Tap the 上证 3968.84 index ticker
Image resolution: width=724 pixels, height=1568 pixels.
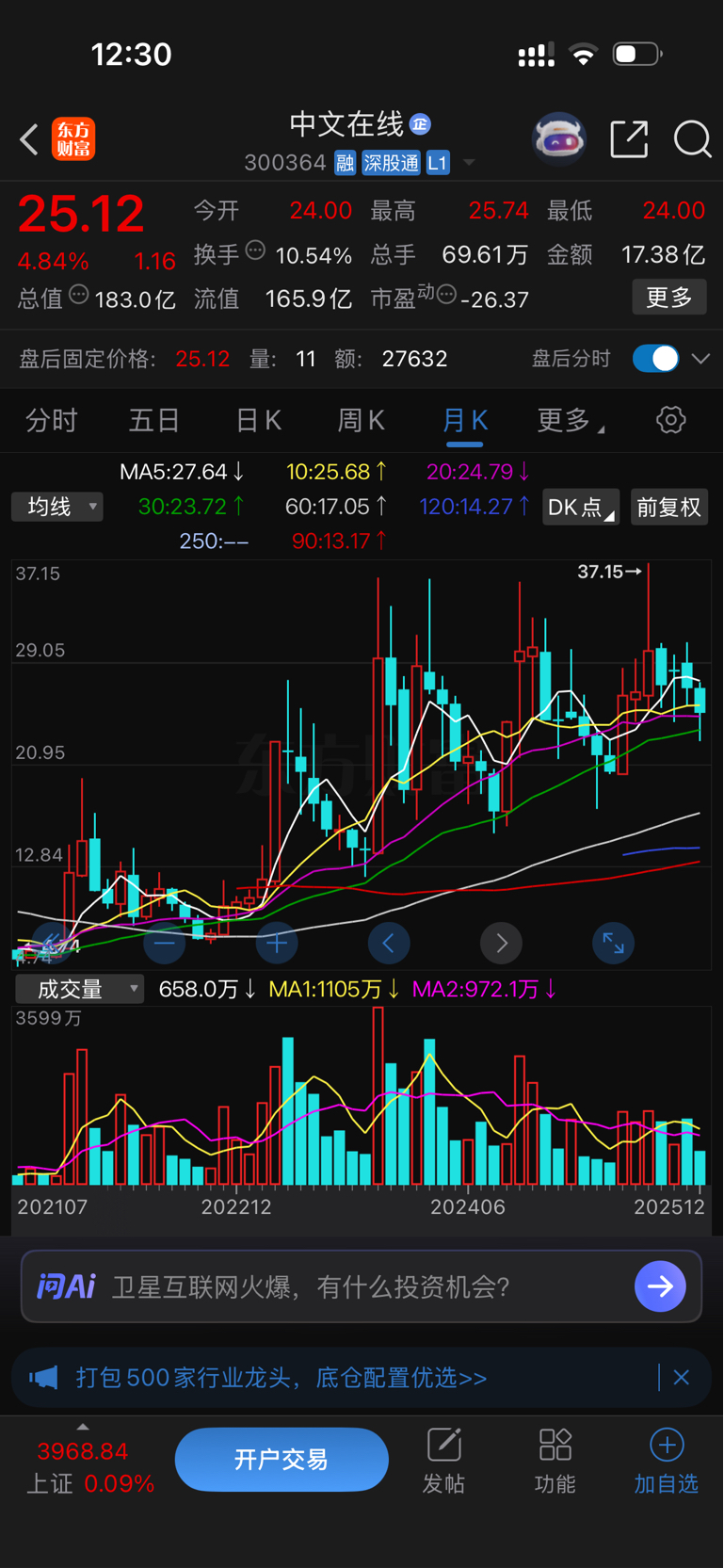[89, 1466]
